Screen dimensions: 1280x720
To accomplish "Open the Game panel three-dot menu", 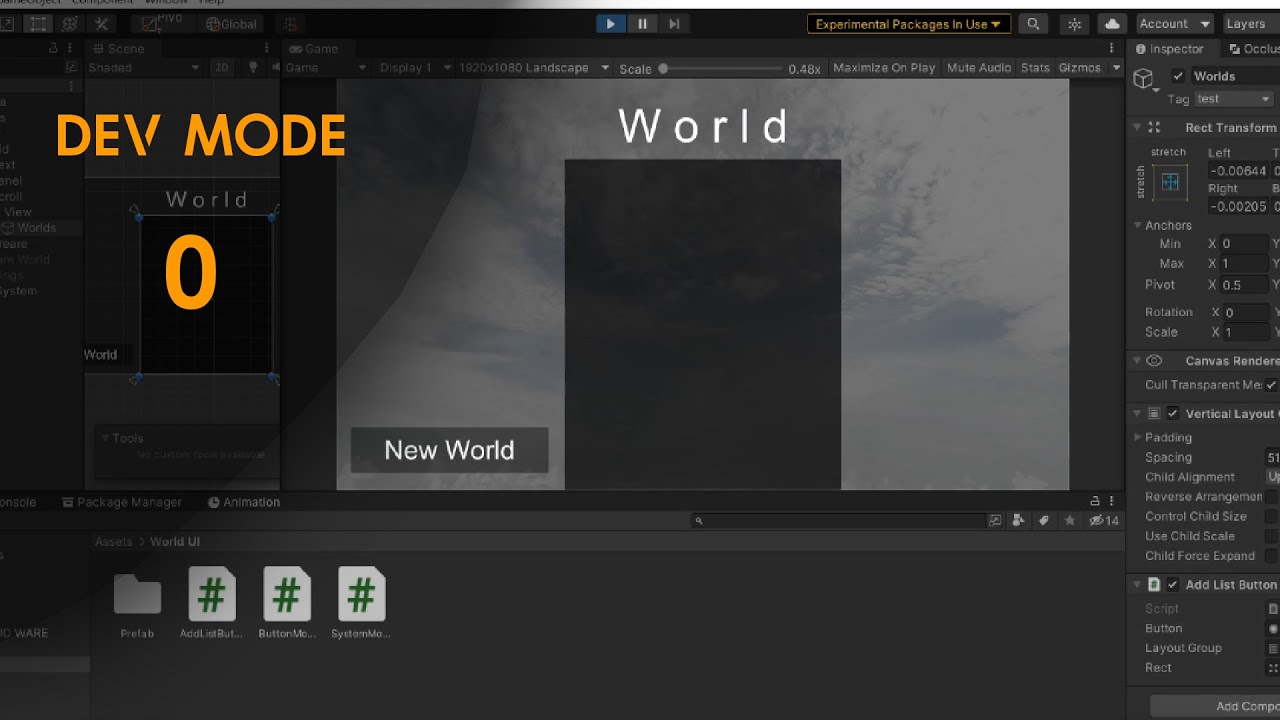I will pos(1111,48).
